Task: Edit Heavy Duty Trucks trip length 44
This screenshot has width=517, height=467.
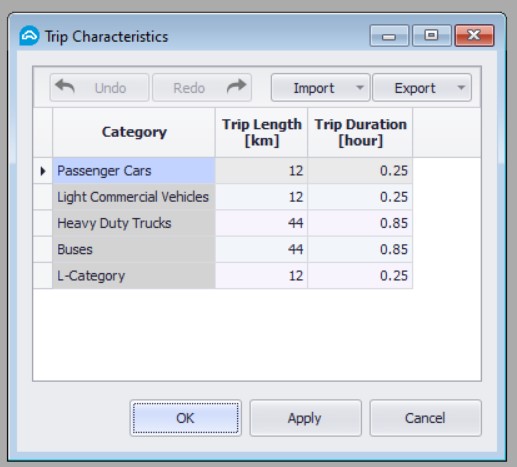Action: [x=261, y=223]
